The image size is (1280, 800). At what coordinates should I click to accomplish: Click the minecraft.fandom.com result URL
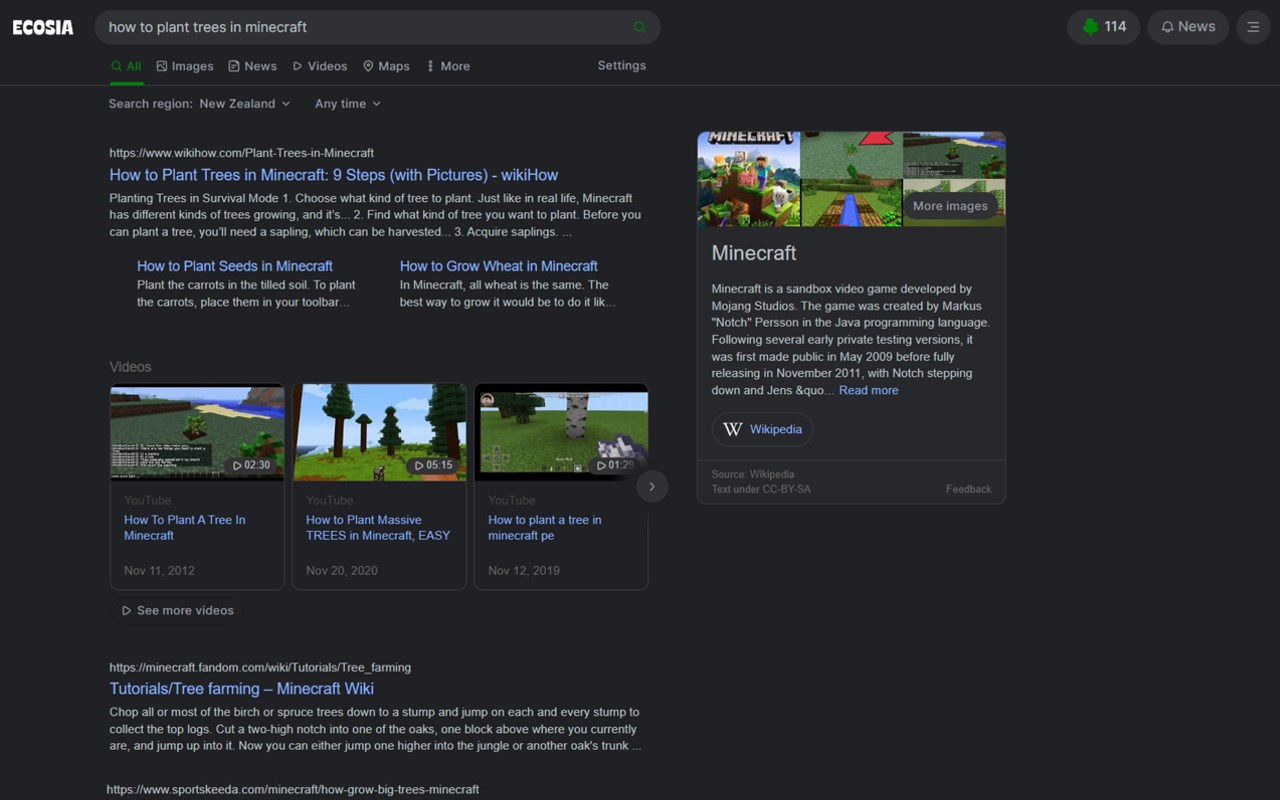pos(260,667)
